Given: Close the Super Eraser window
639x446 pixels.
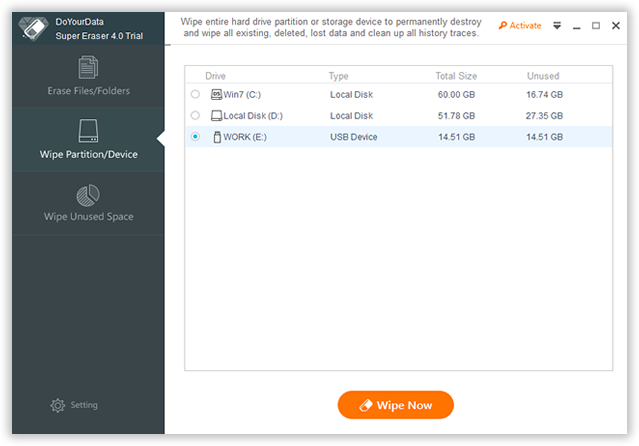Looking at the screenshot, I should click(x=616, y=26).
